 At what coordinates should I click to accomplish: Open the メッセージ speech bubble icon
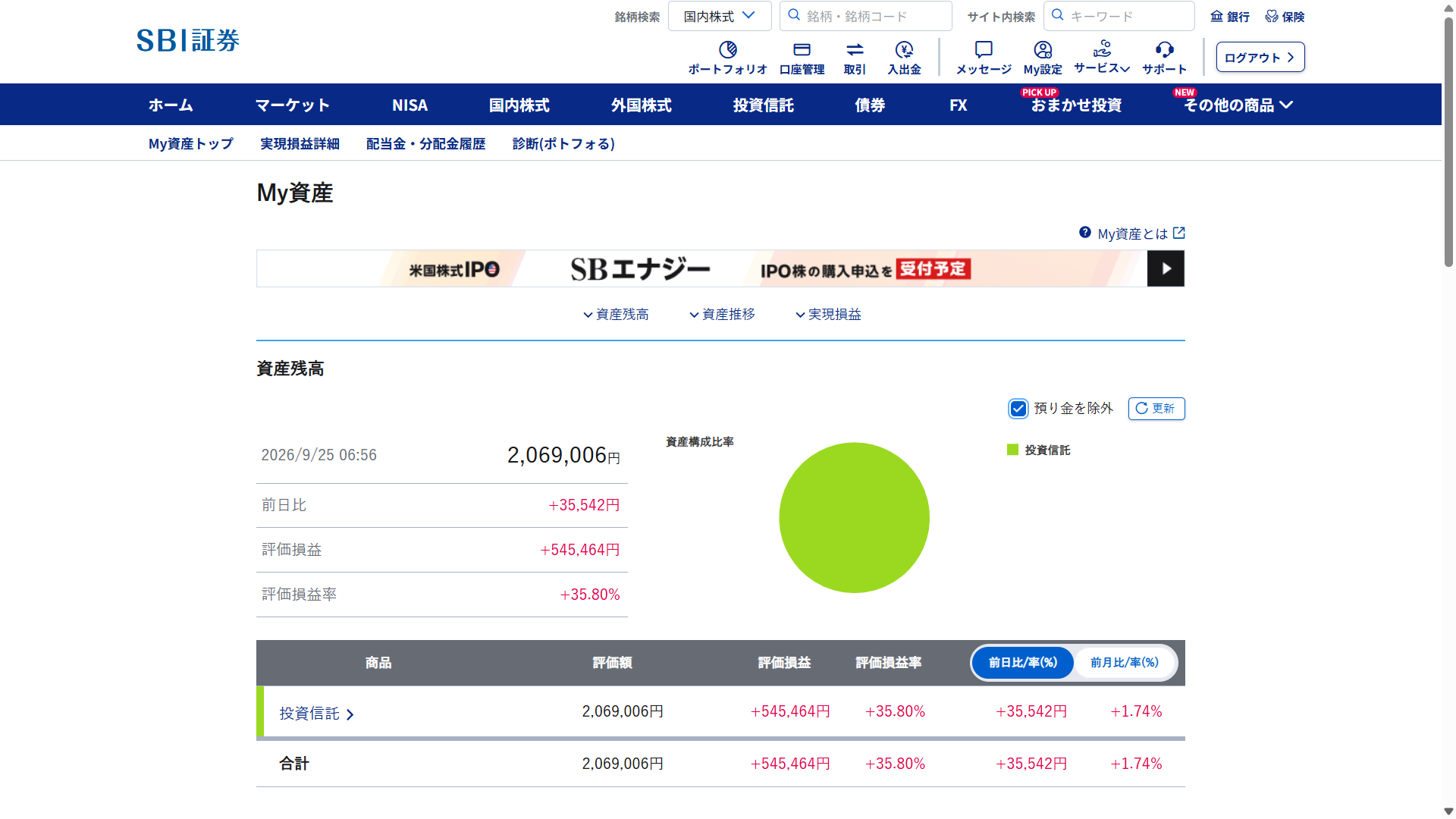pyautogui.click(x=984, y=50)
